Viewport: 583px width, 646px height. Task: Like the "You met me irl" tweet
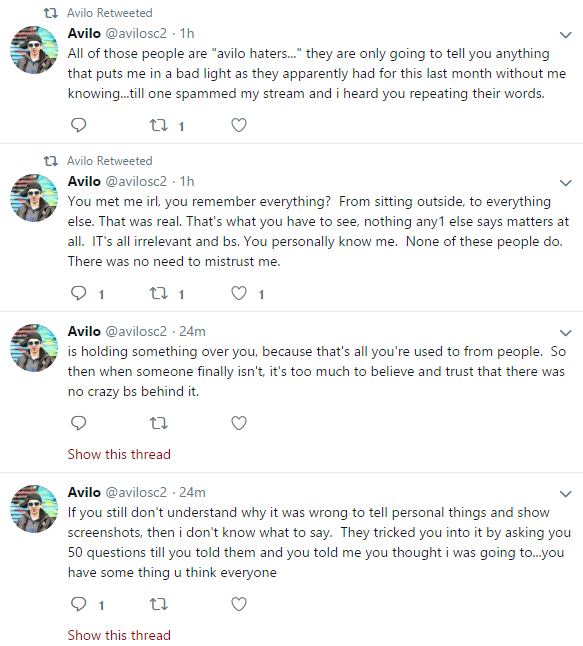[x=239, y=293]
